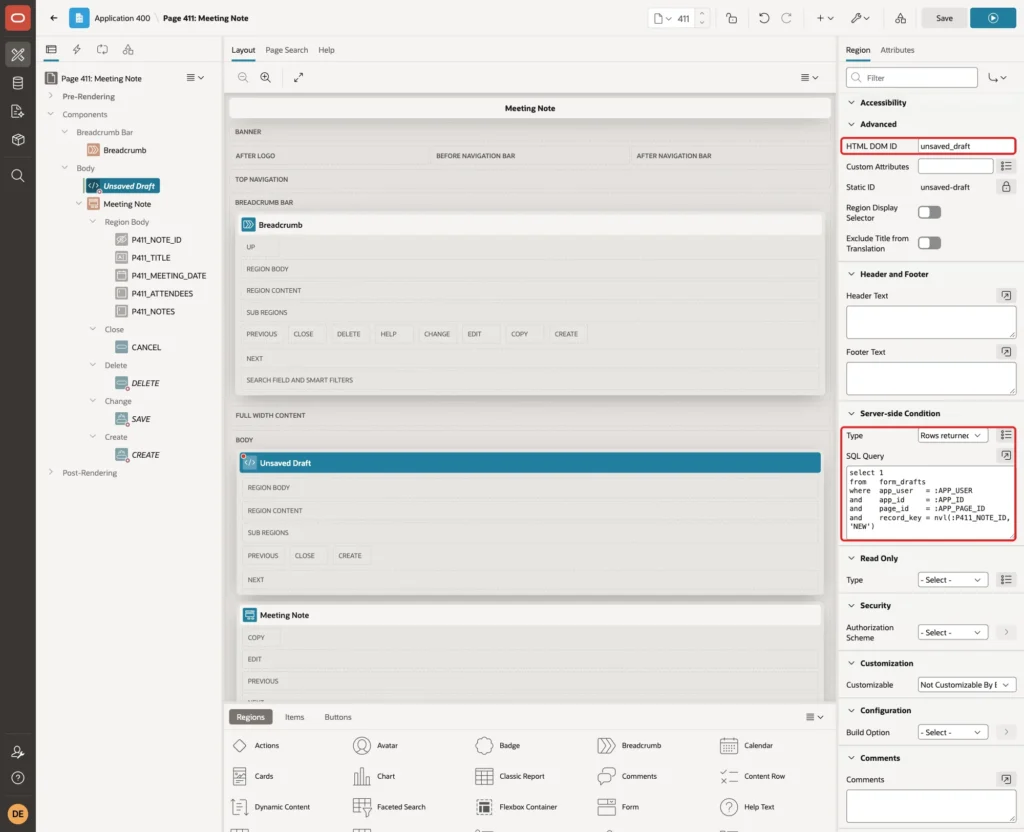Redo the last change
This screenshot has width=1024, height=832.
[x=786, y=18]
